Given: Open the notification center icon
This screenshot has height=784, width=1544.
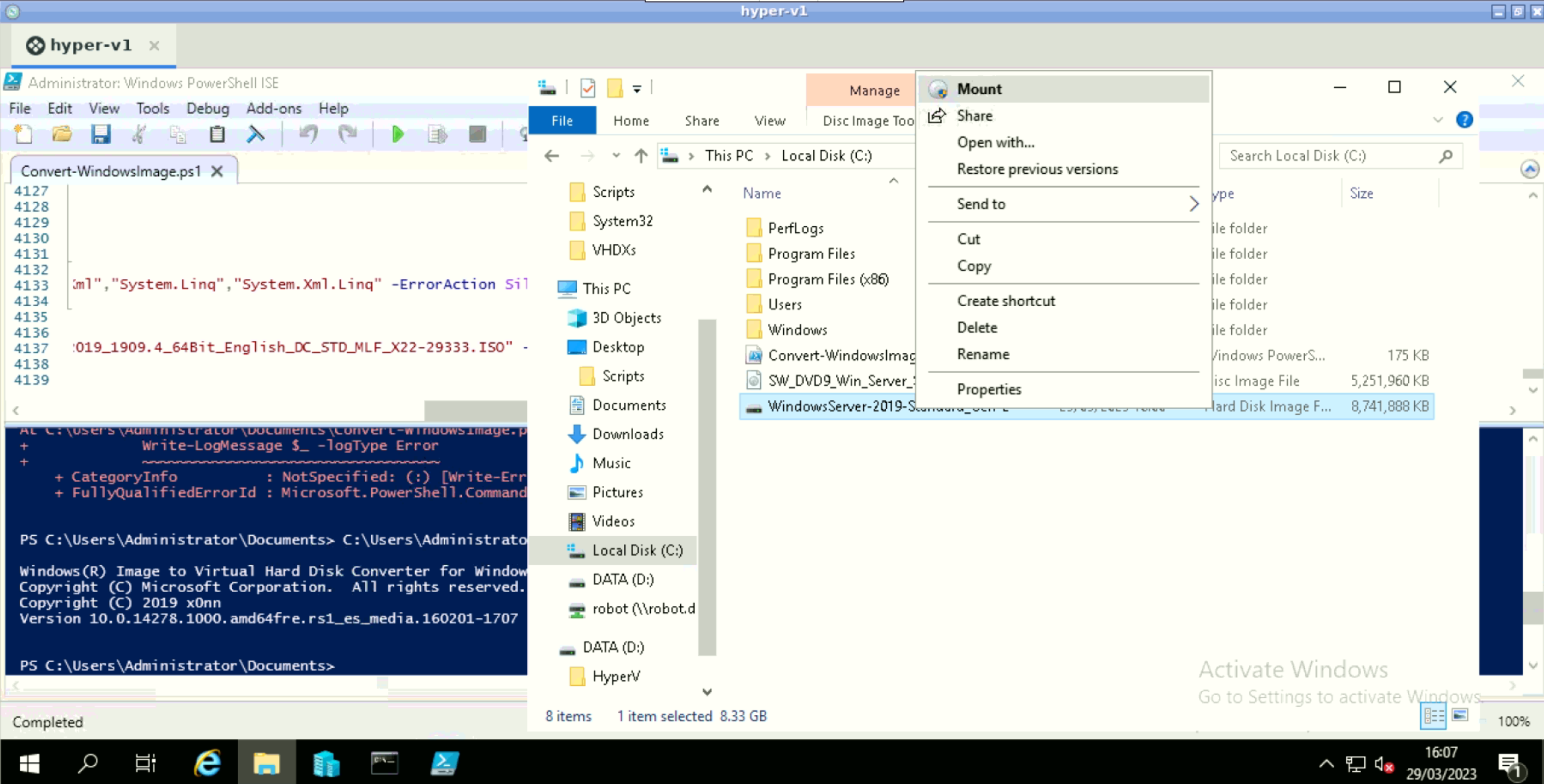Looking at the screenshot, I should coord(1510,764).
